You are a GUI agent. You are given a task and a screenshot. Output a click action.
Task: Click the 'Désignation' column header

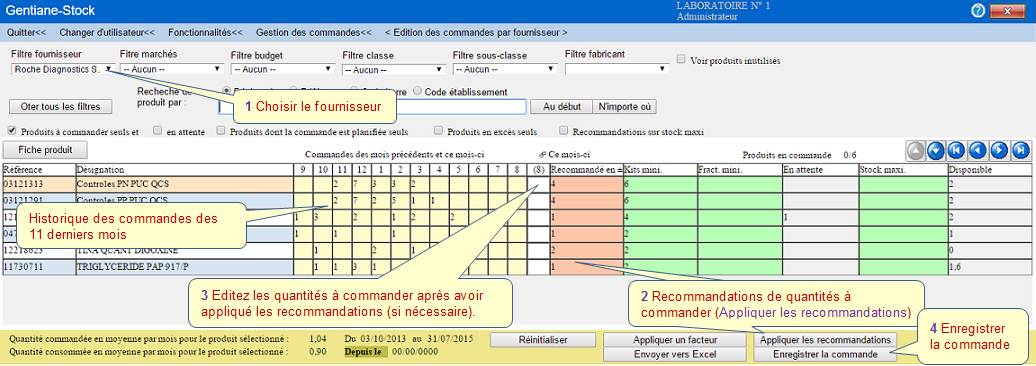[x=184, y=170]
